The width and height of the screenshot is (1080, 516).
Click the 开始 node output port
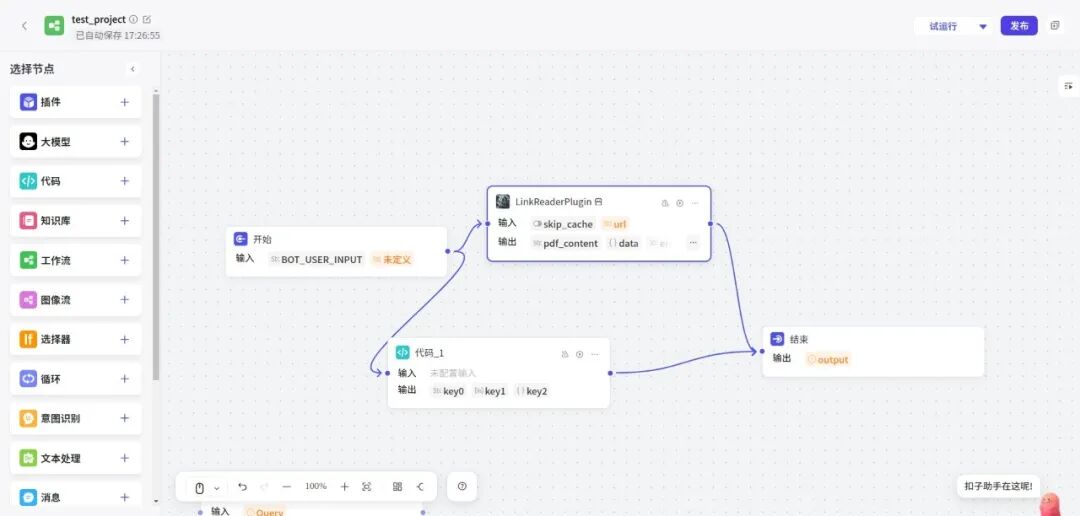[448, 251]
